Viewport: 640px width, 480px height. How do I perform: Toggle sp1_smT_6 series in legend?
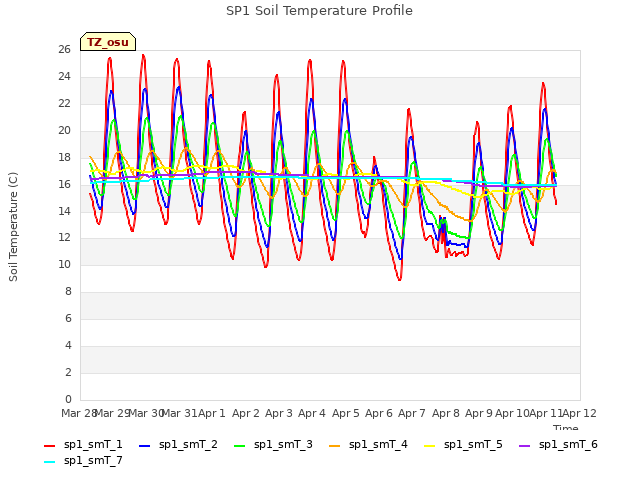click(558, 444)
